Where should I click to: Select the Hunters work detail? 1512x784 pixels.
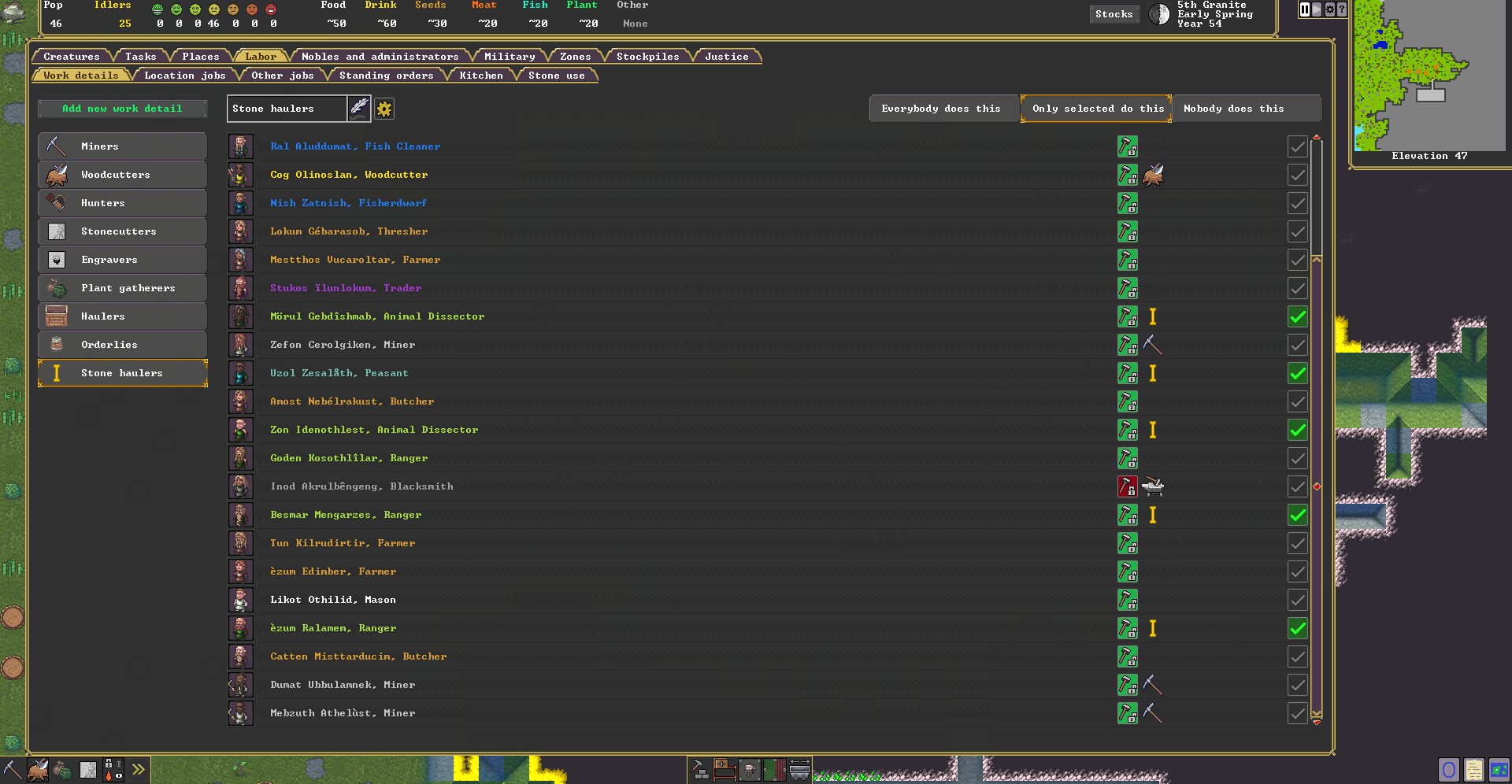122,203
